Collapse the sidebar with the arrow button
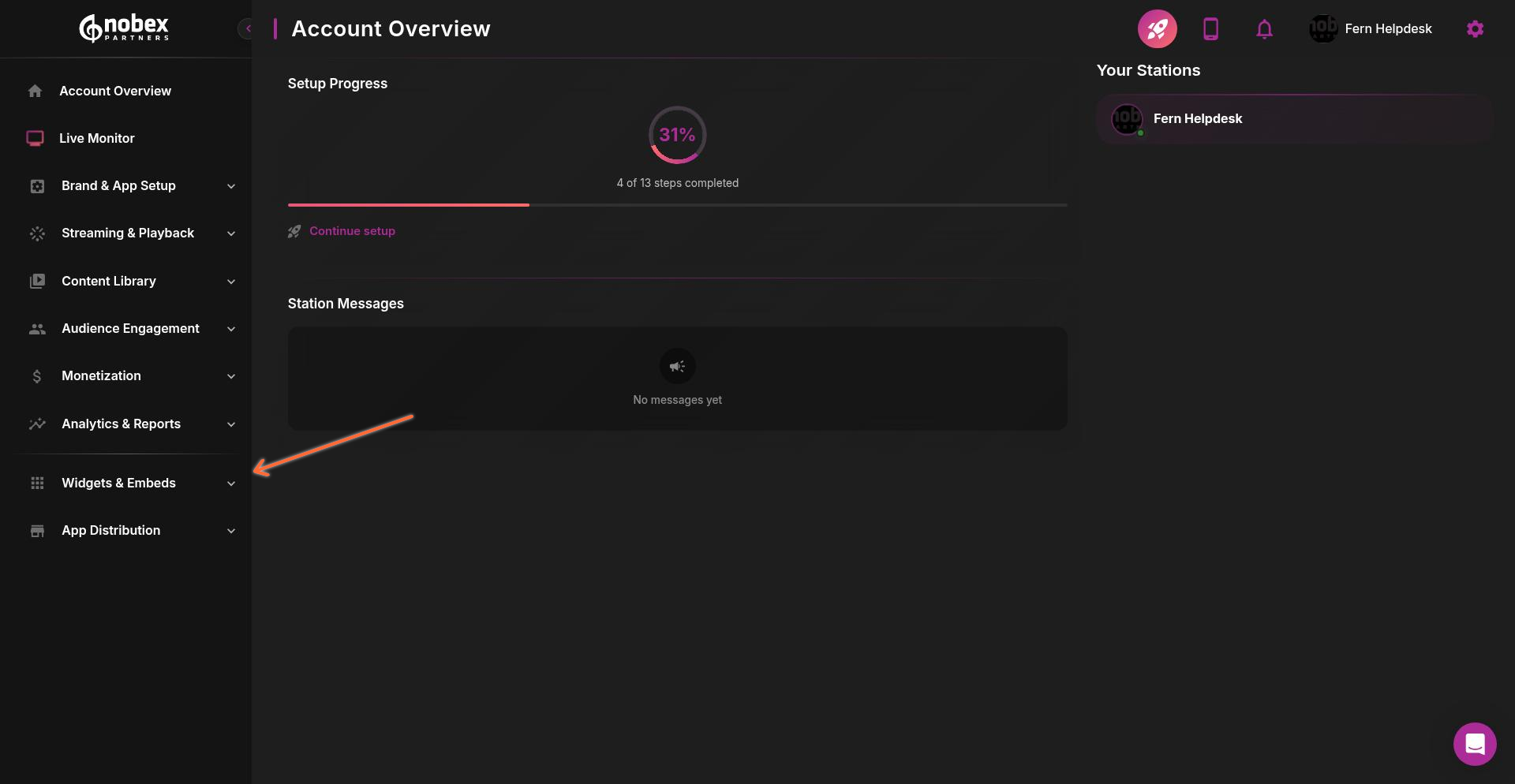 coord(248,28)
